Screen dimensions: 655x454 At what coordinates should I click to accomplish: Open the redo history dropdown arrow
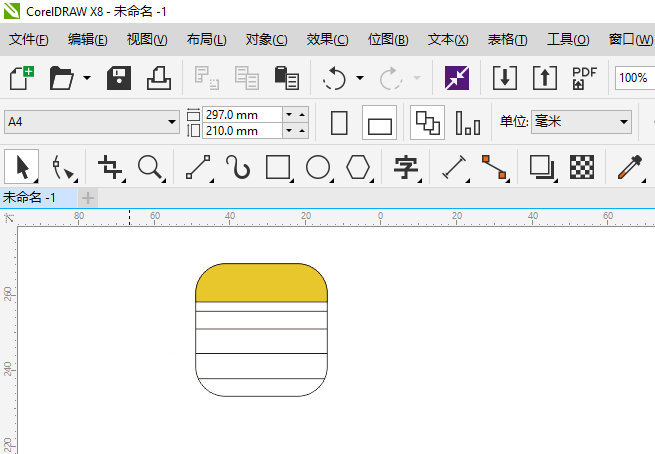click(x=416, y=78)
